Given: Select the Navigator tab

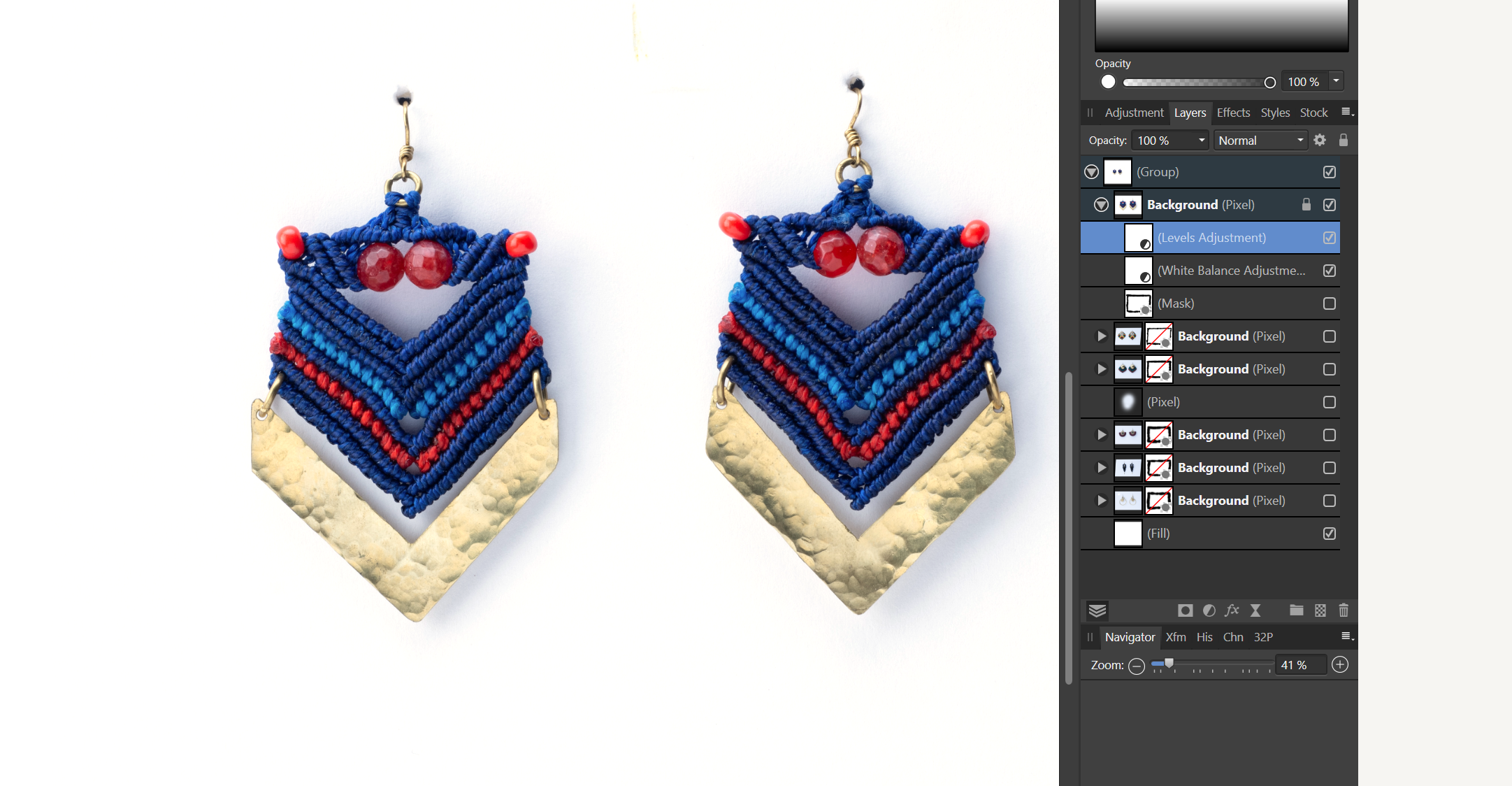Looking at the screenshot, I should [x=1130, y=637].
